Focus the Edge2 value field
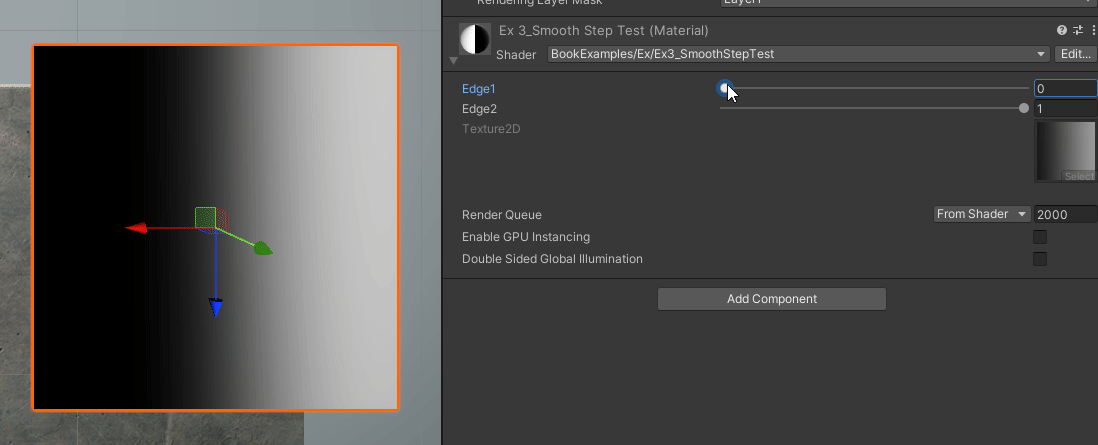The height and width of the screenshot is (445, 1098). click(1065, 109)
